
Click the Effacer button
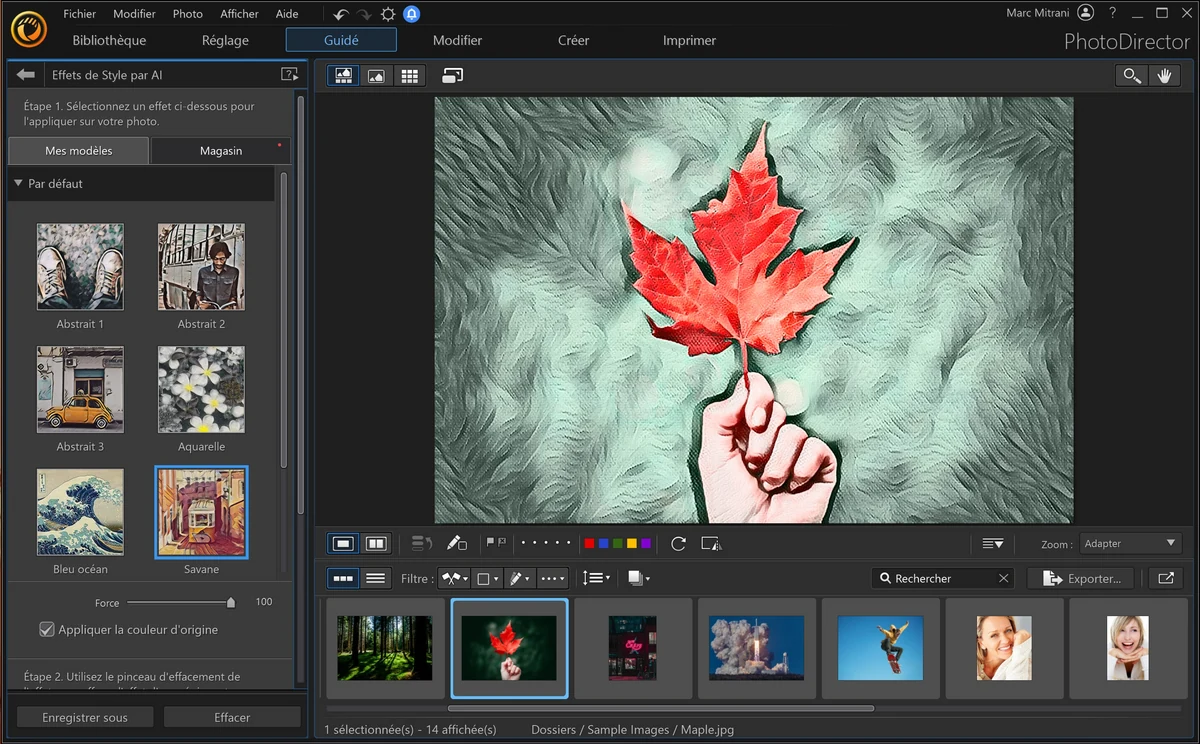232,717
